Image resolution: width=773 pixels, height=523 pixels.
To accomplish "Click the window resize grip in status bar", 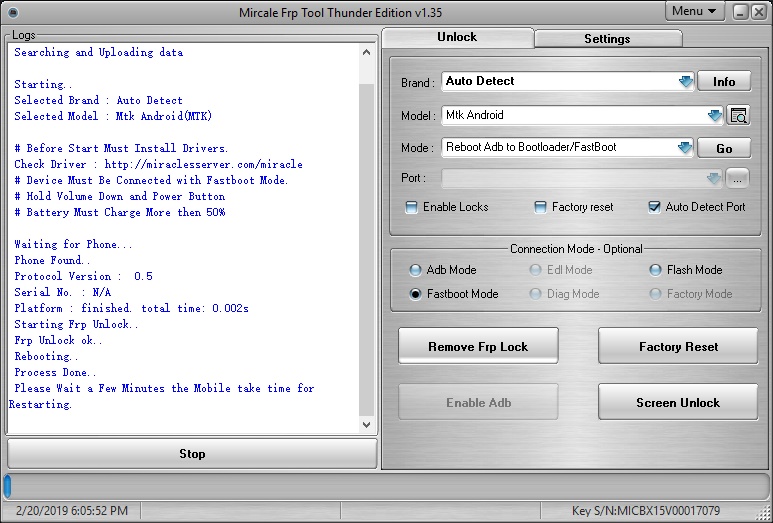I will (x=763, y=513).
